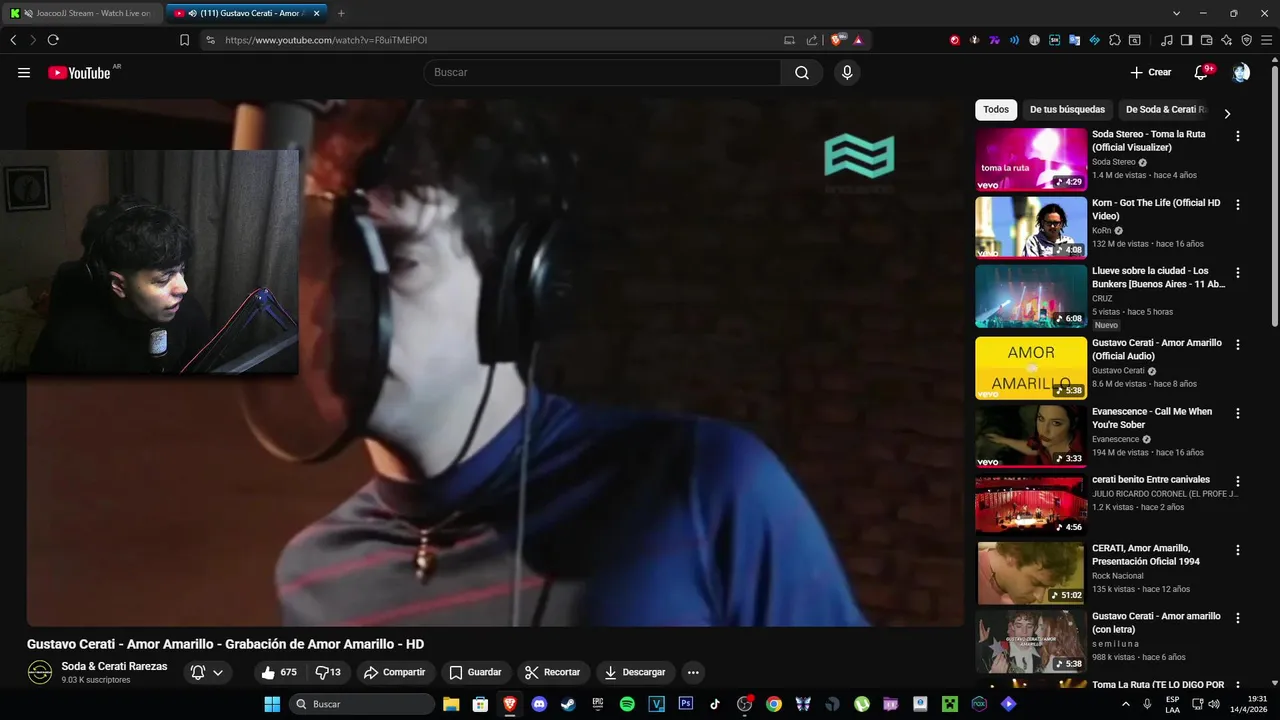Open options for cerati benito Entre canivales

(x=1238, y=481)
